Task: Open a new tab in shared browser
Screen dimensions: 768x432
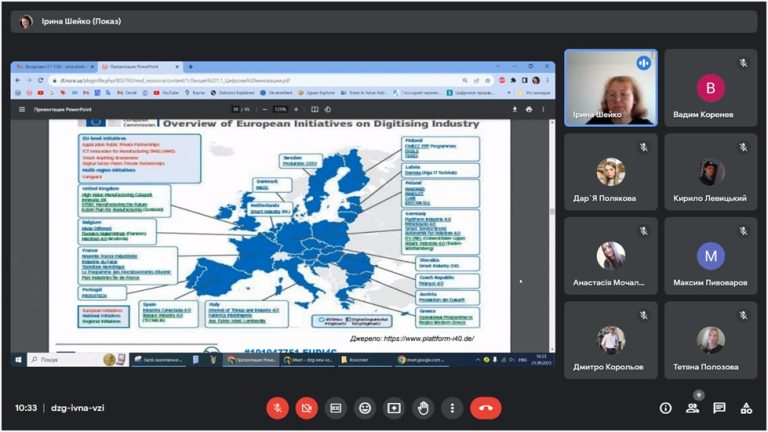Action: tap(191, 67)
